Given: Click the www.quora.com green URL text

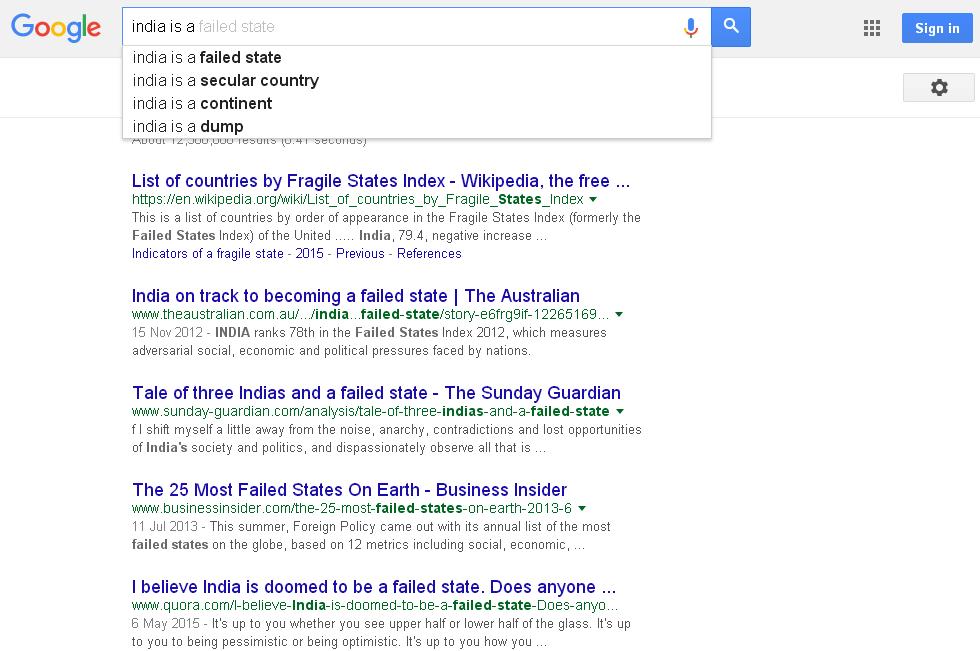Looking at the screenshot, I should pyautogui.click(x=375, y=605).
